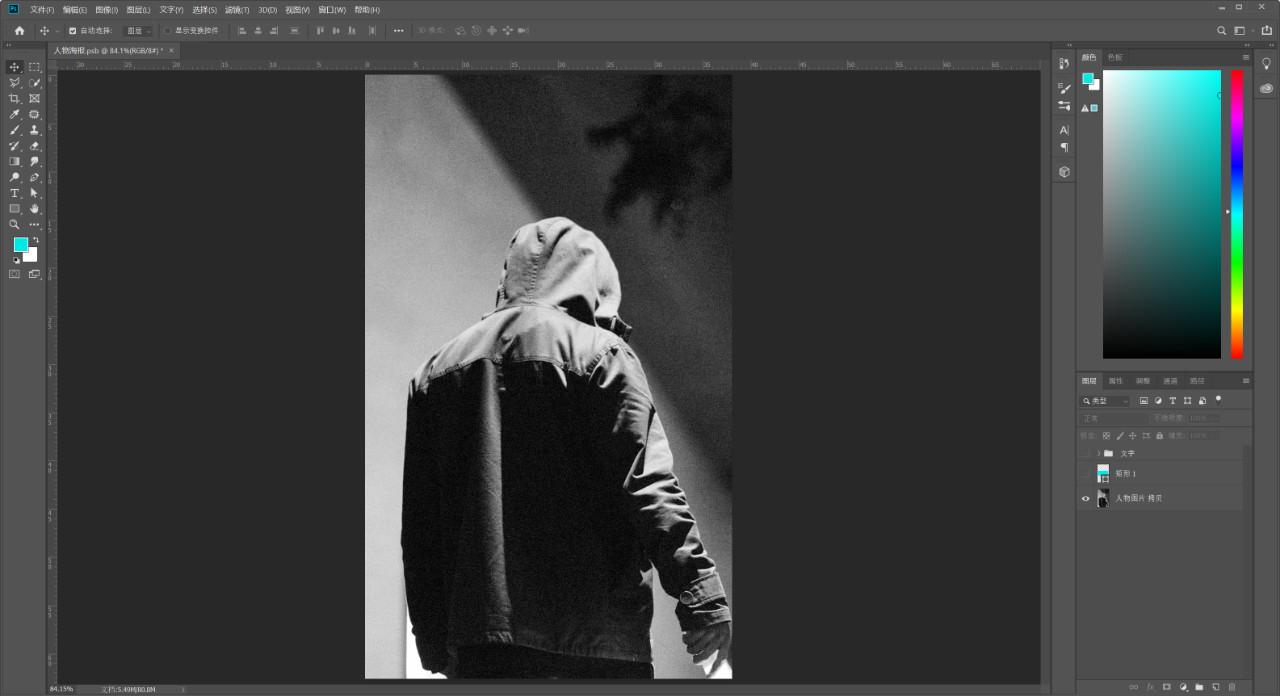Open the Edit Toolbar three-dots button

(34, 225)
